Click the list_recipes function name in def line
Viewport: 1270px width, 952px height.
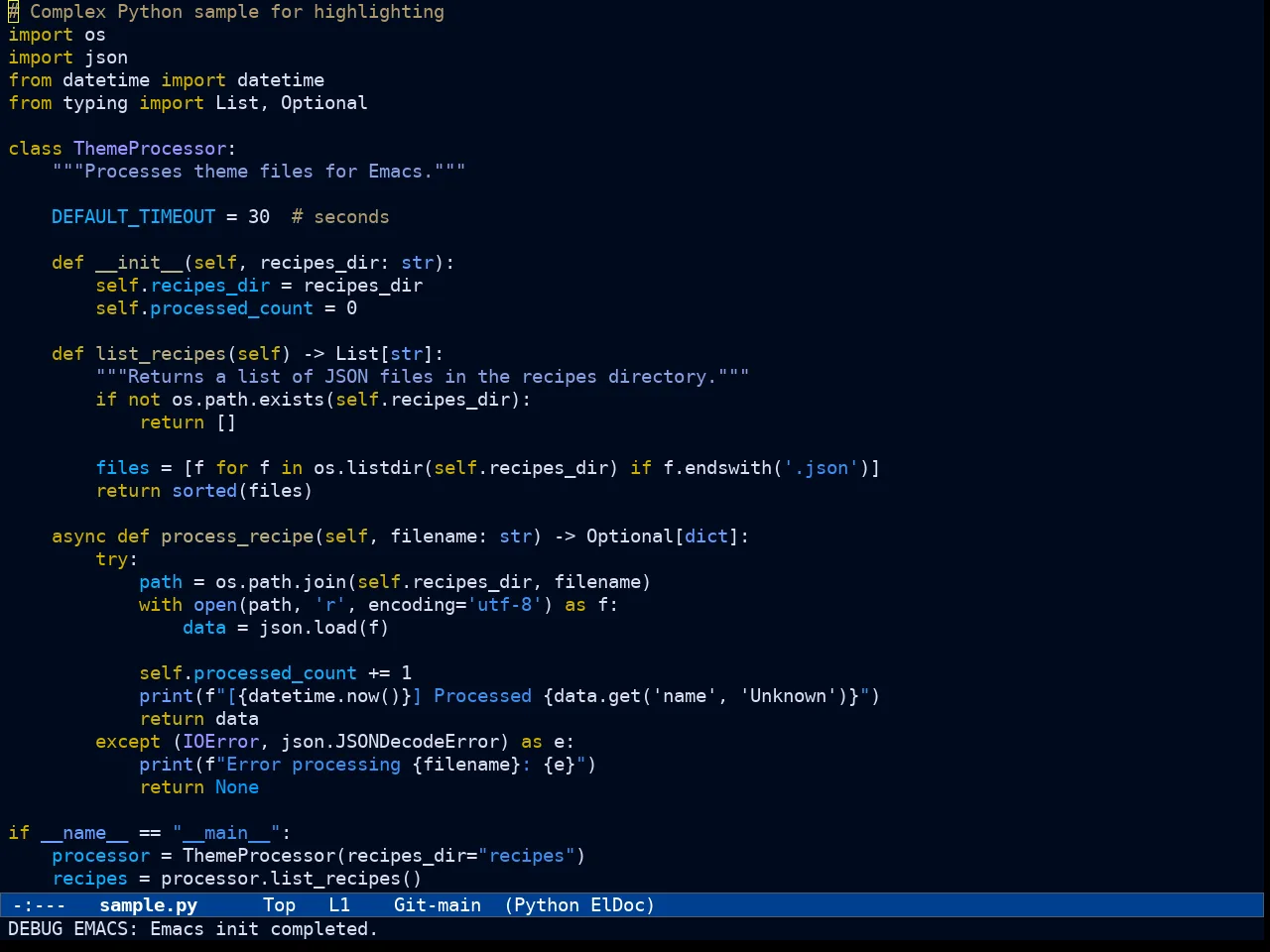(x=161, y=354)
